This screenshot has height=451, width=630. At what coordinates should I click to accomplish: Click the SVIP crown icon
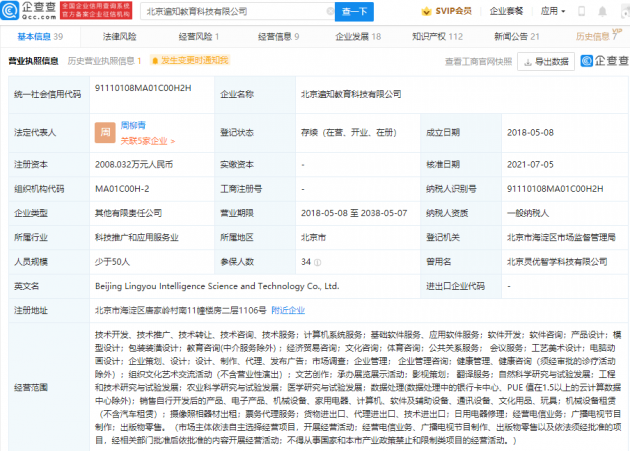pos(426,11)
